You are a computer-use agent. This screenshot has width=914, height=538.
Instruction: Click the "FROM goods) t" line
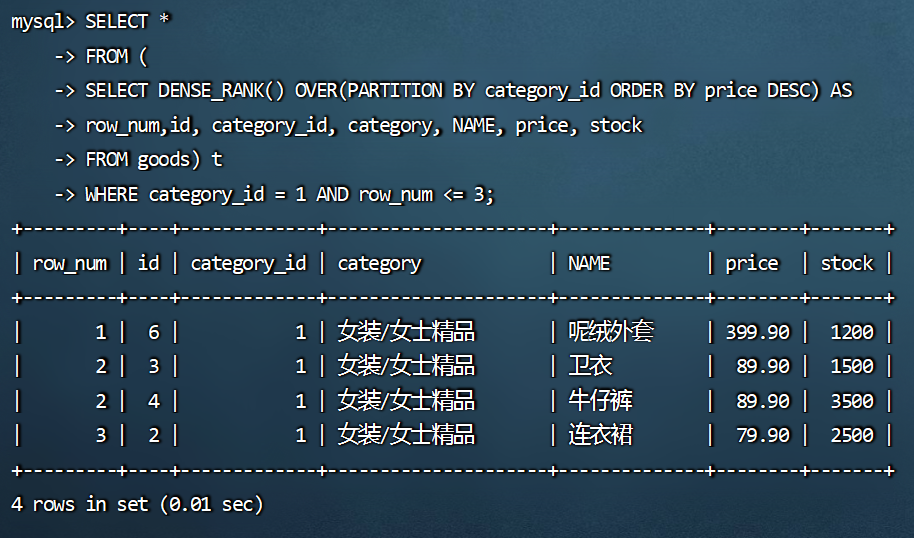(x=153, y=160)
